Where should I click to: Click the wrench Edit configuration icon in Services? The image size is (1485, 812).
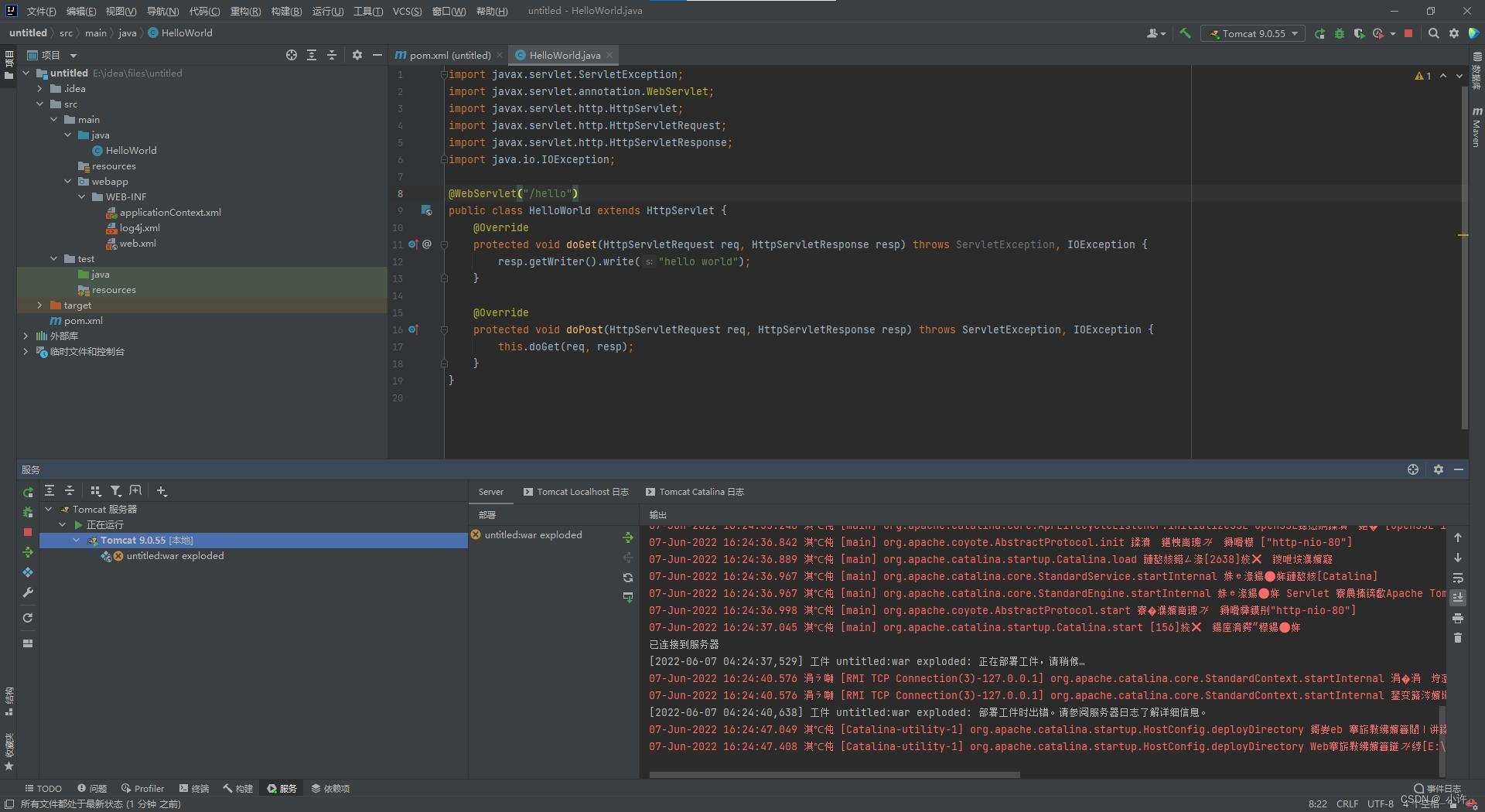click(28, 592)
